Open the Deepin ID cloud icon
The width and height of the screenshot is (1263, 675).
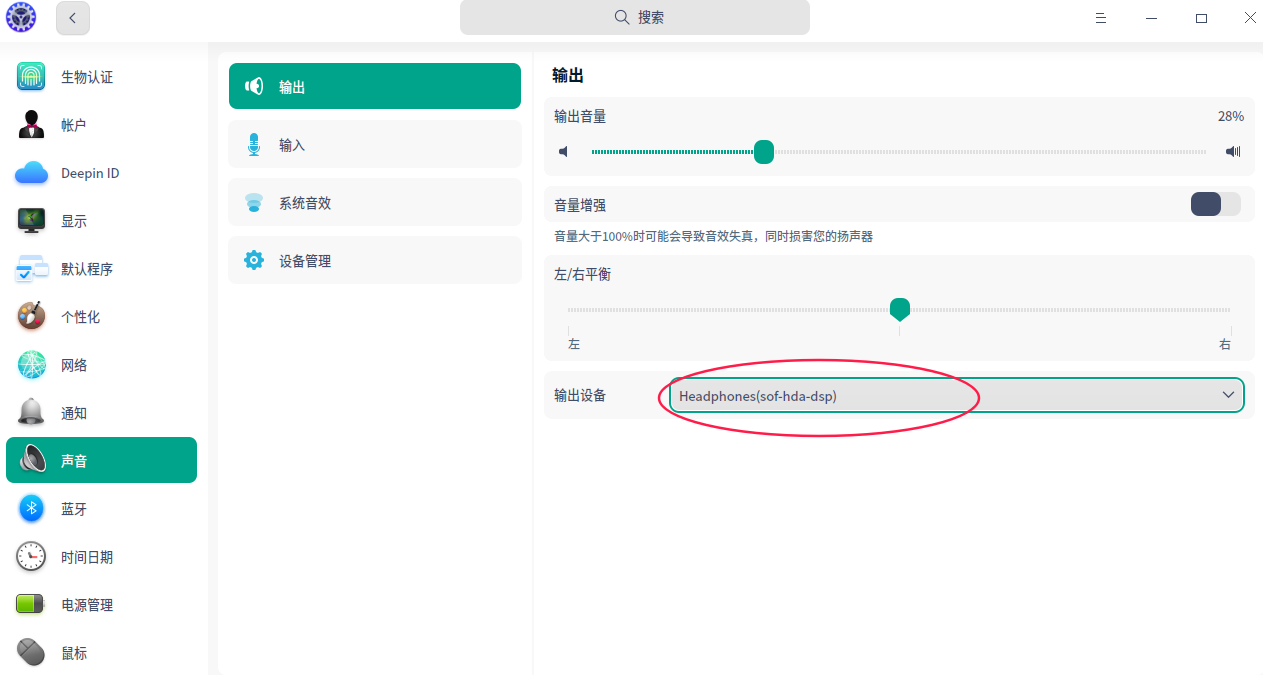click(31, 173)
